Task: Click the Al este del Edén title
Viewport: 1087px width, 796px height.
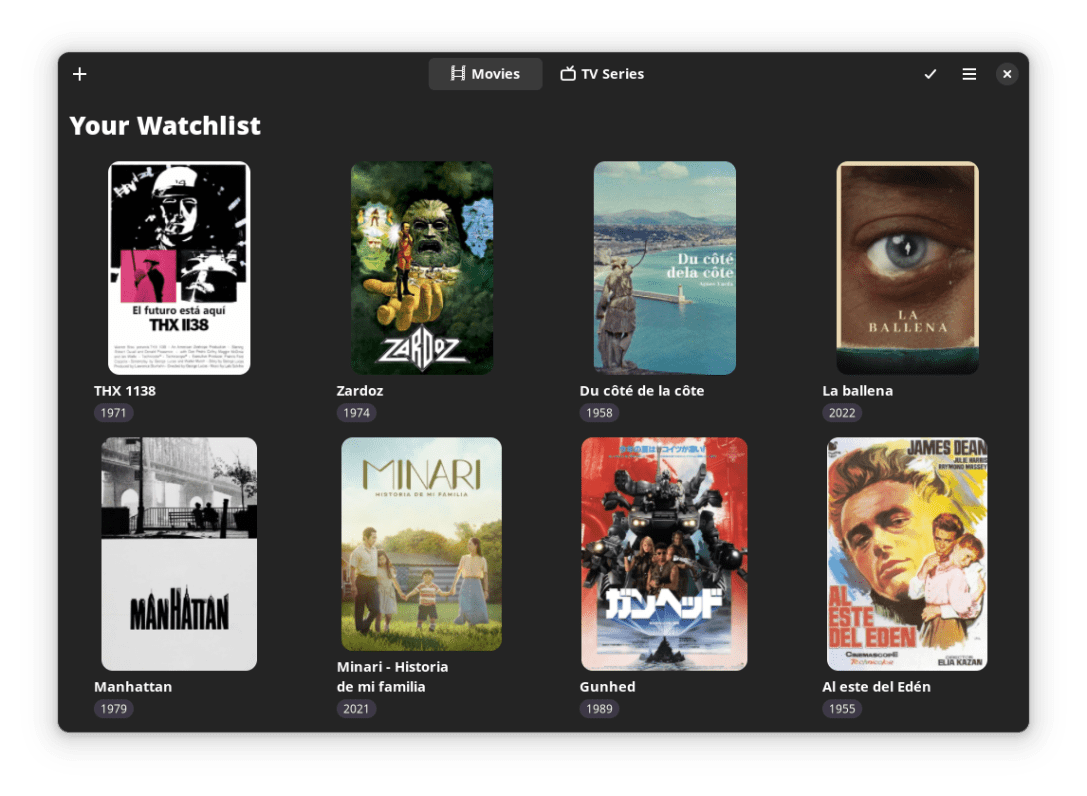Action: pos(876,687)
